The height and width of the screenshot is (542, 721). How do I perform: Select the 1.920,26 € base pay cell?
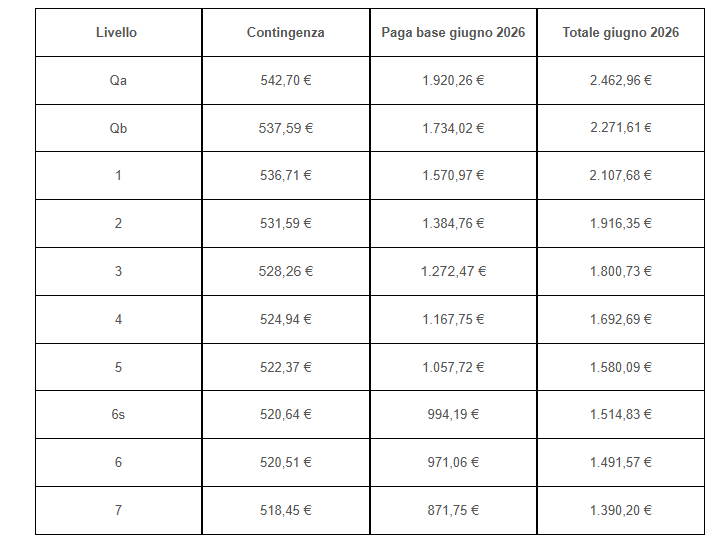coord(453,80)
